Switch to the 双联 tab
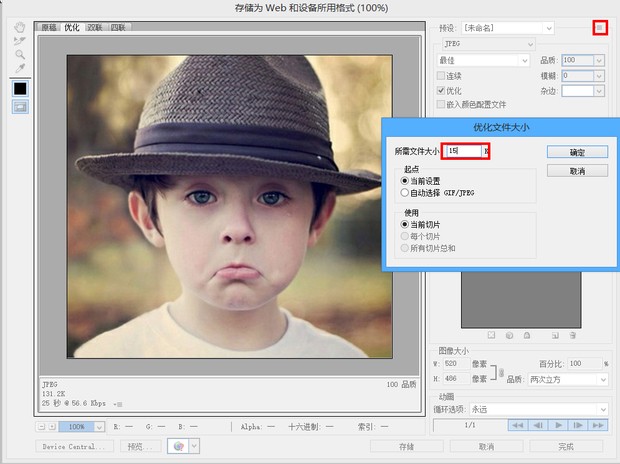The image size is (620, 464). click(x=95, y=27)
